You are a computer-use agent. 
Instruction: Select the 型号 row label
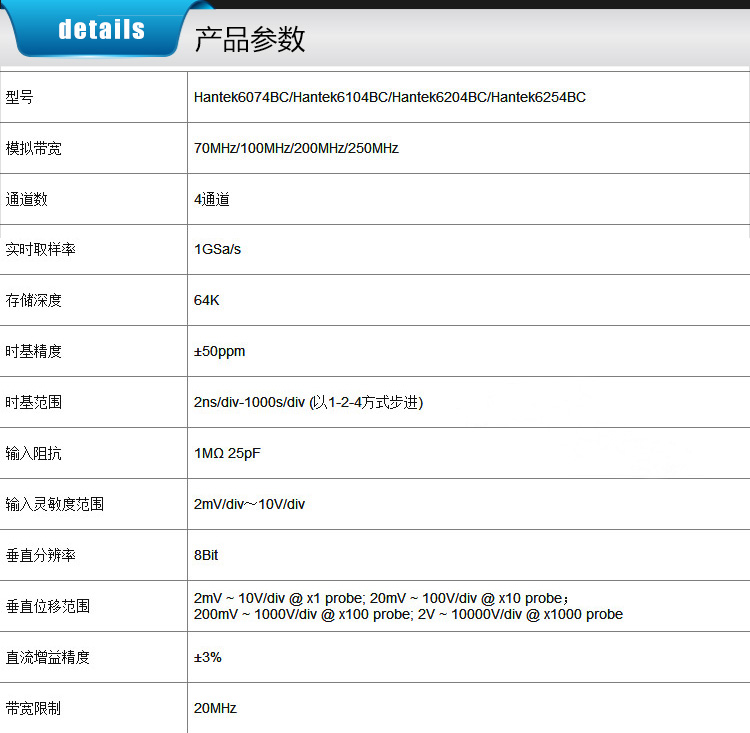tap(20, 97)
